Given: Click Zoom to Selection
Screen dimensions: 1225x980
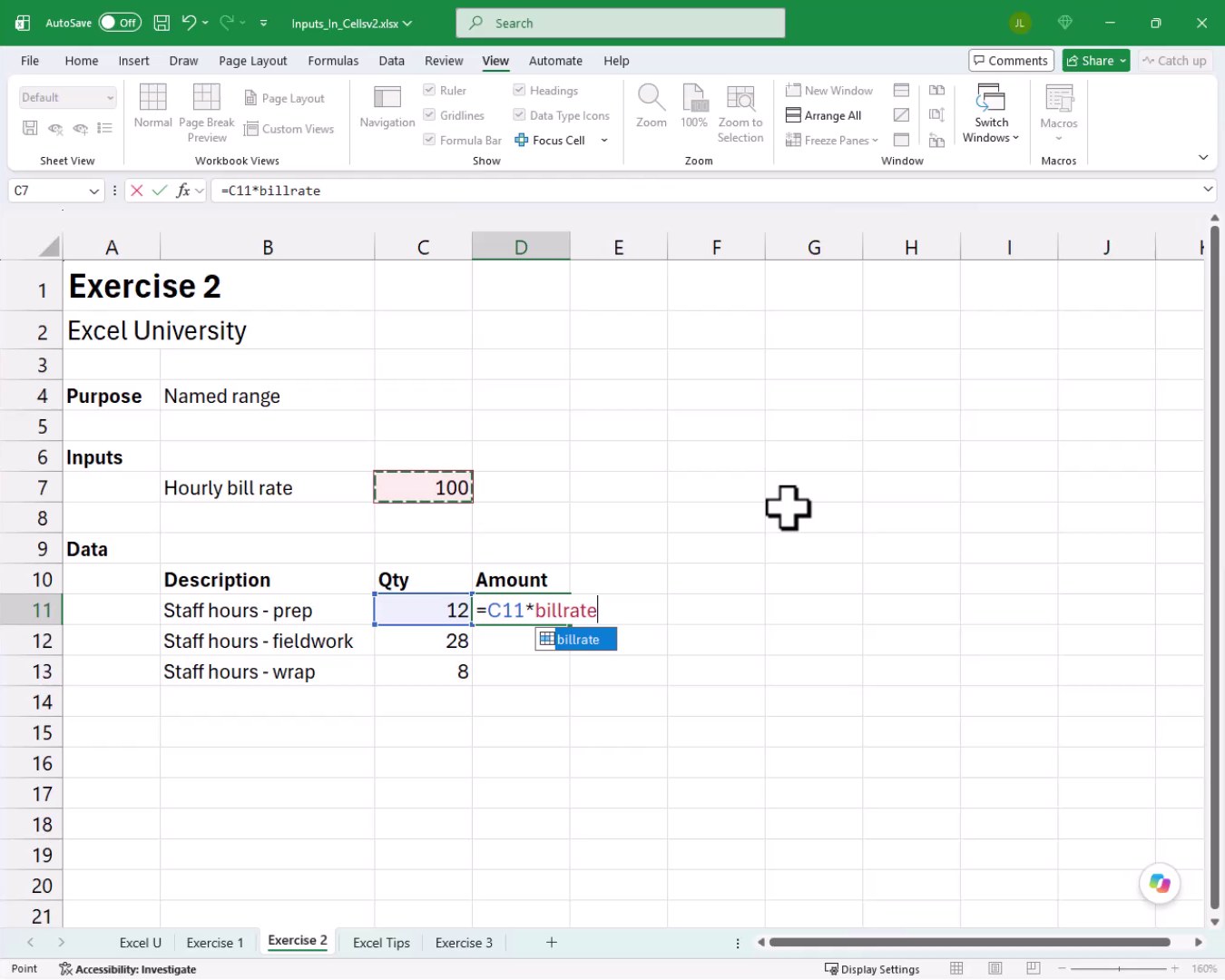Looking at the screenshot, I should click(x=740, y=113).
